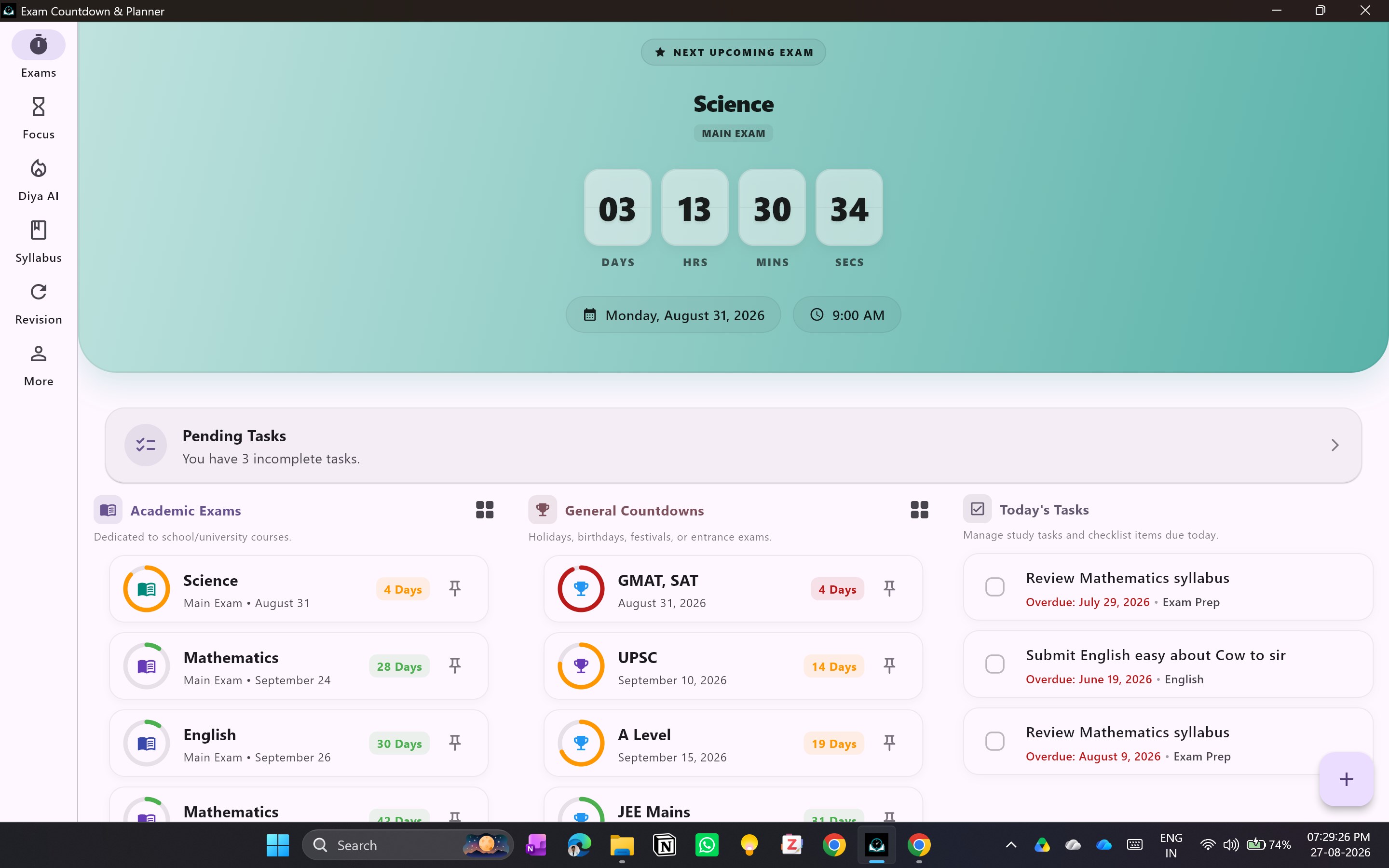Screen dimensions: 1389x868
Task: Open WhatsApp from the taskbar
Action: click(x=707, y=845)
